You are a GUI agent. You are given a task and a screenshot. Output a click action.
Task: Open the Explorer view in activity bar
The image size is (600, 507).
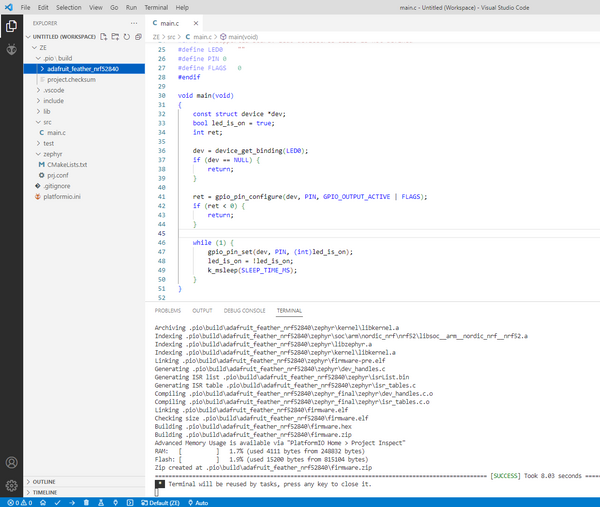click(x=11, y=26)
